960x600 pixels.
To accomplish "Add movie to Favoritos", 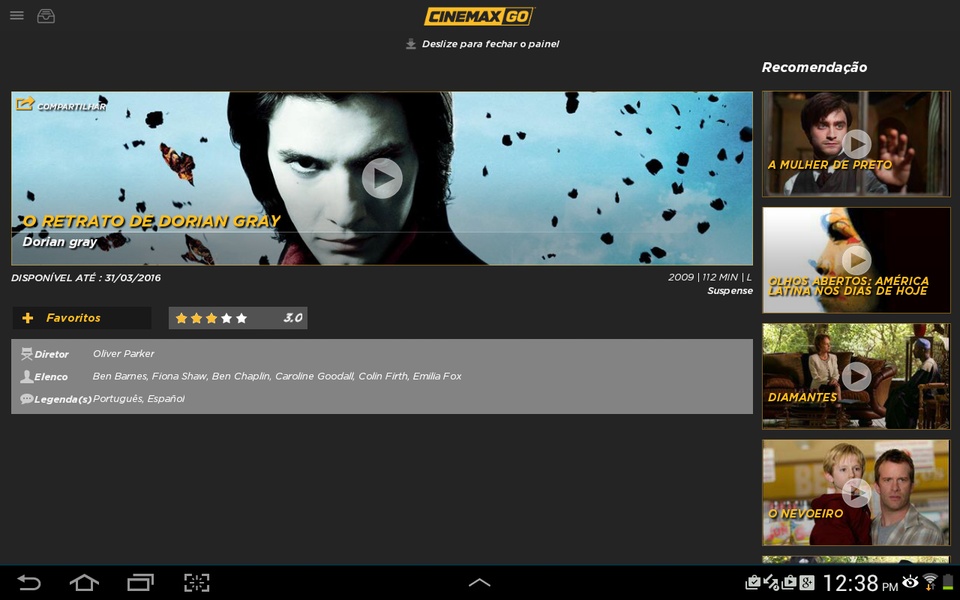I will (x=81, y=318).
